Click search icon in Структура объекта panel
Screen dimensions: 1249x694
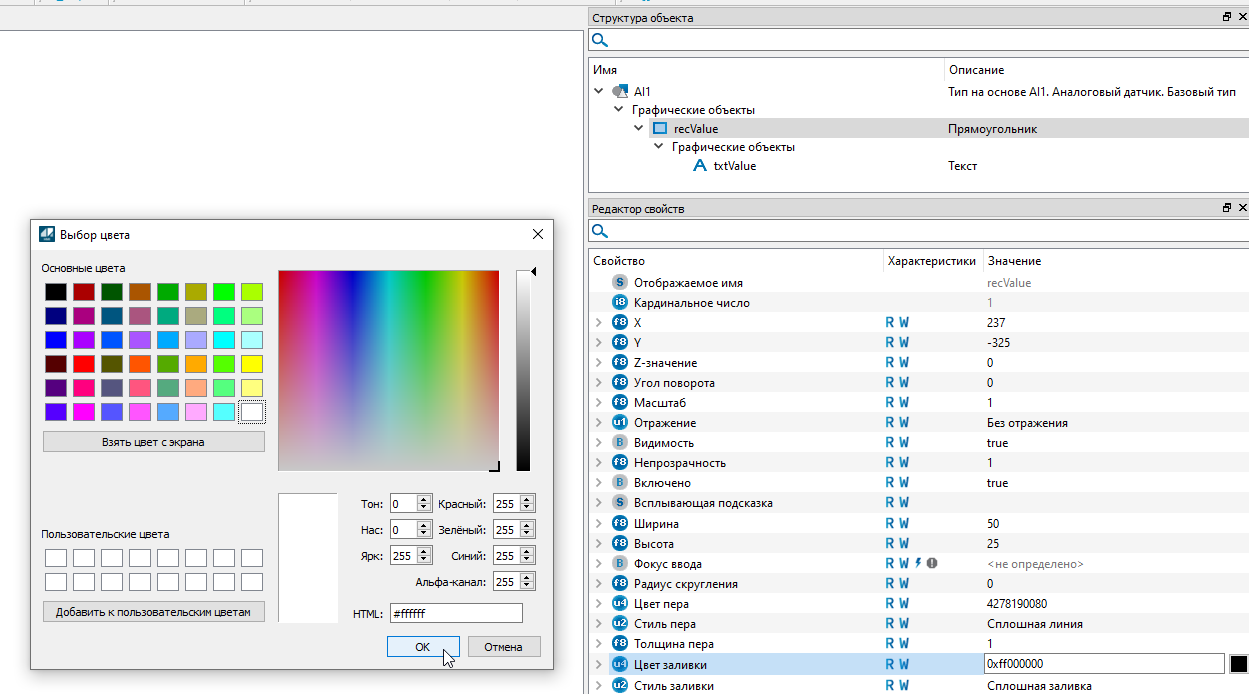tap(599, 40)
